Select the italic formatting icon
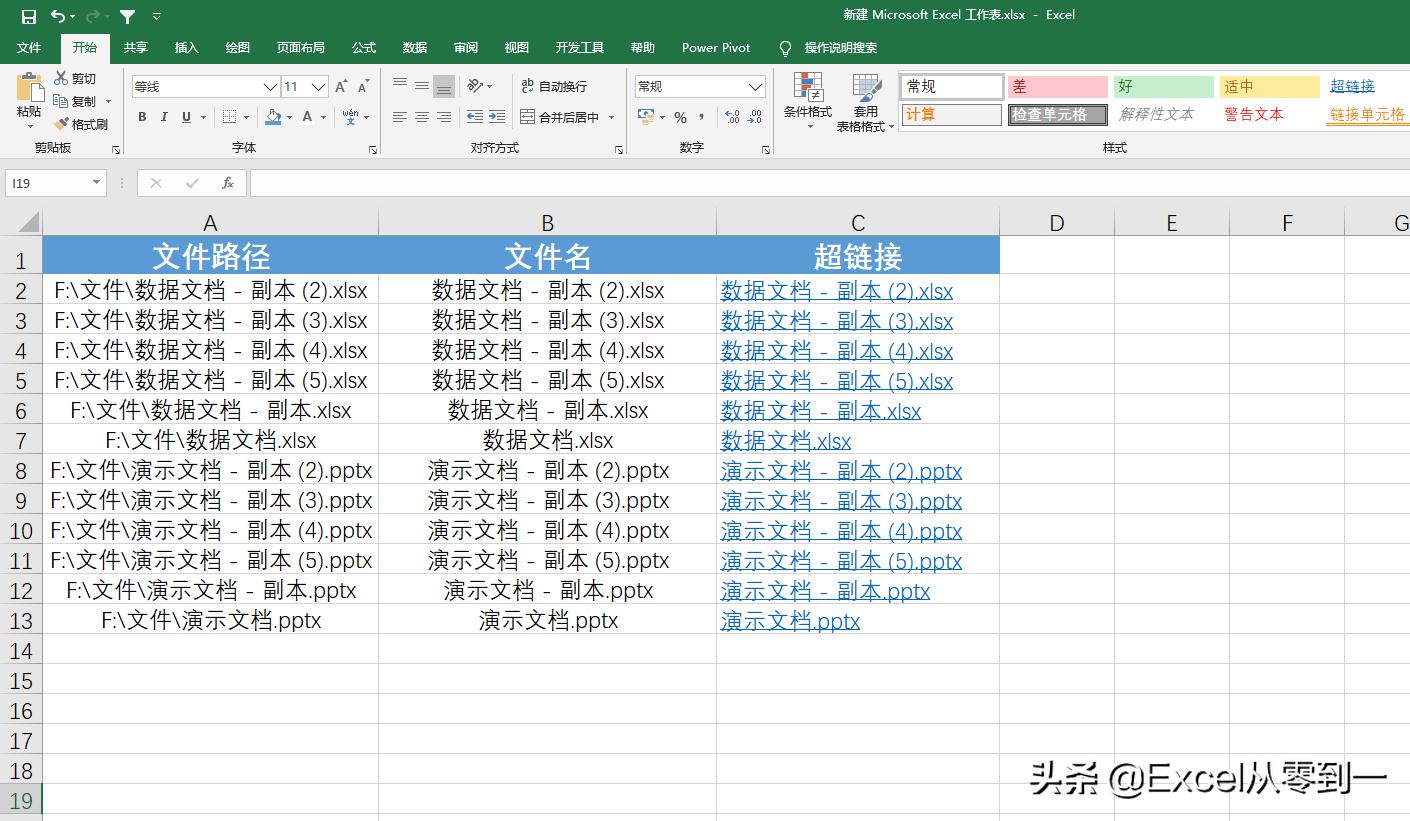The image size is (1410, 821). pos(164,117)
